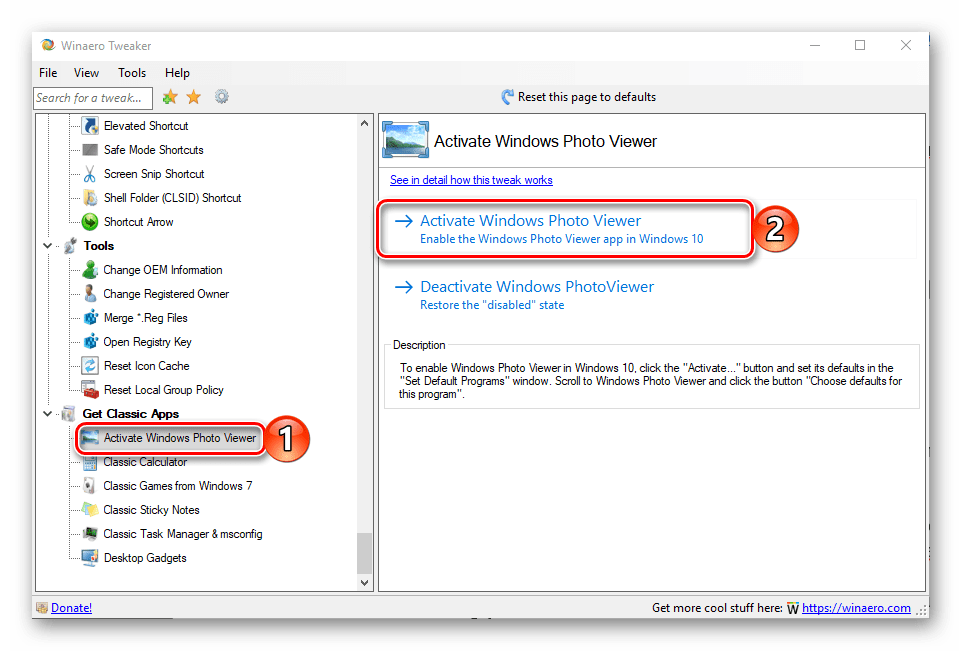Click the Shortcut Arrow green icon
The height and width of the screenshot is (651, 962).
90,222
